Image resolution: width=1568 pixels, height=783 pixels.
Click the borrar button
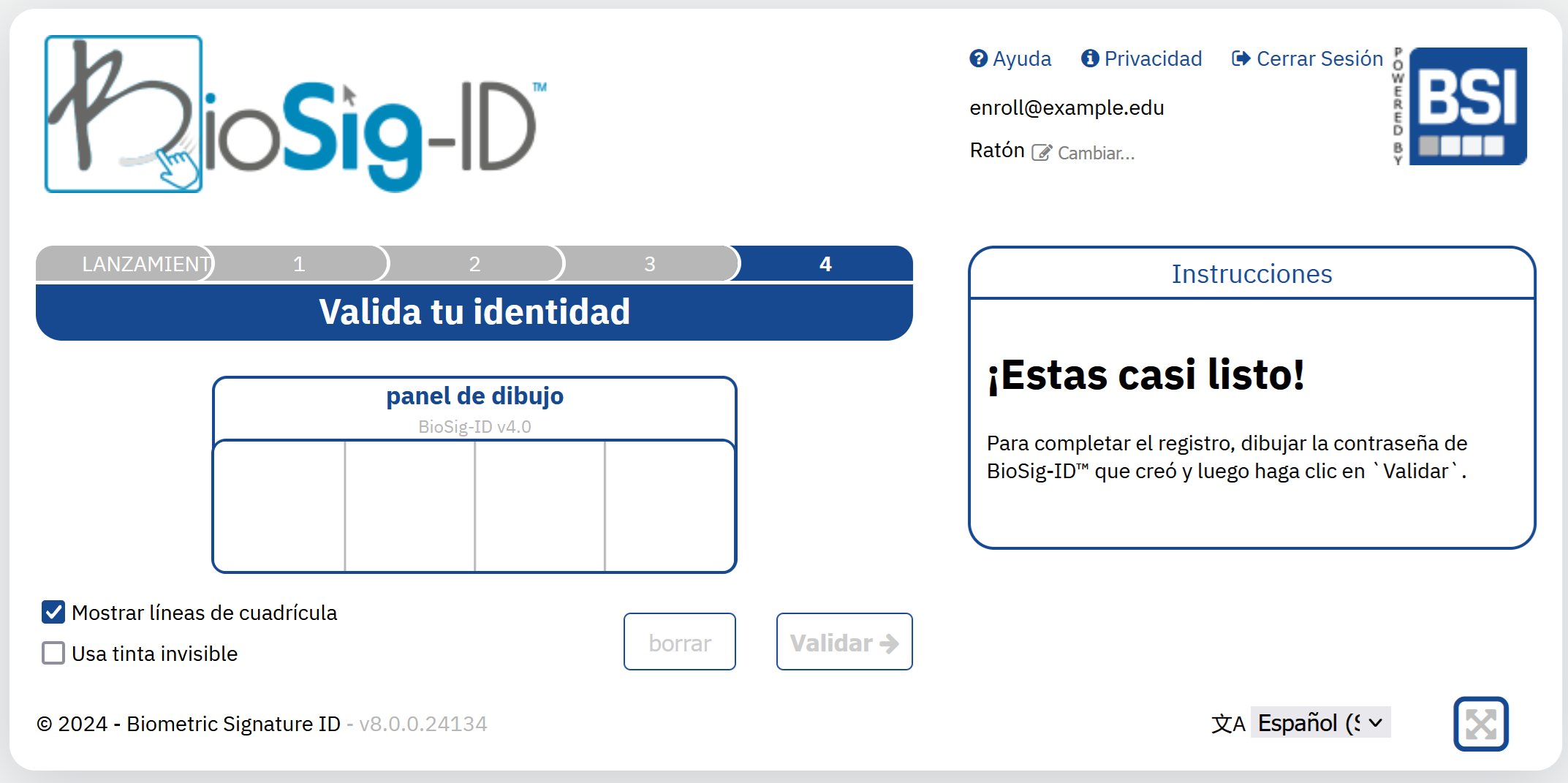(x=679, y=642)
